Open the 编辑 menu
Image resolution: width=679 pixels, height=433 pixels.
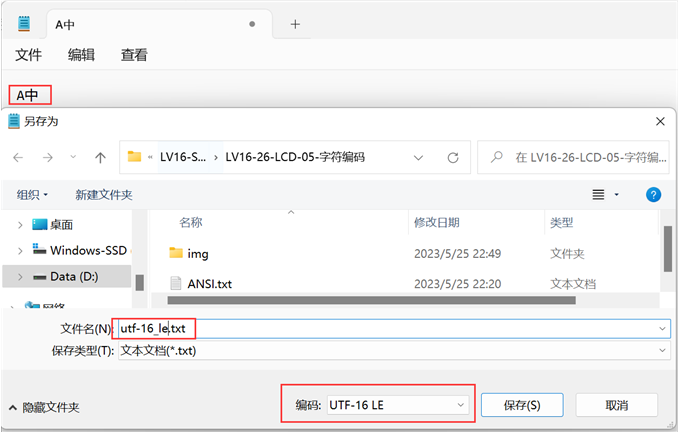[x=81, y=56]
